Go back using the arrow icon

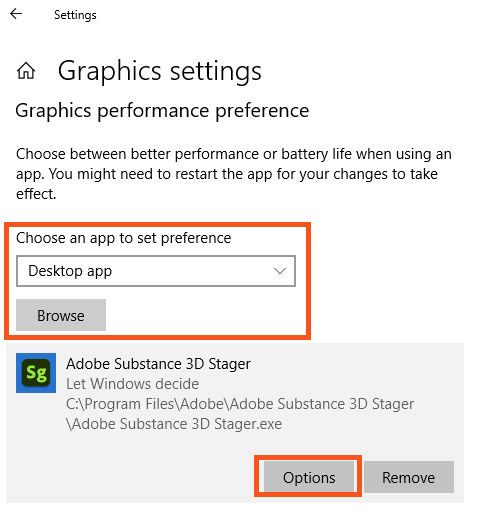16,14
